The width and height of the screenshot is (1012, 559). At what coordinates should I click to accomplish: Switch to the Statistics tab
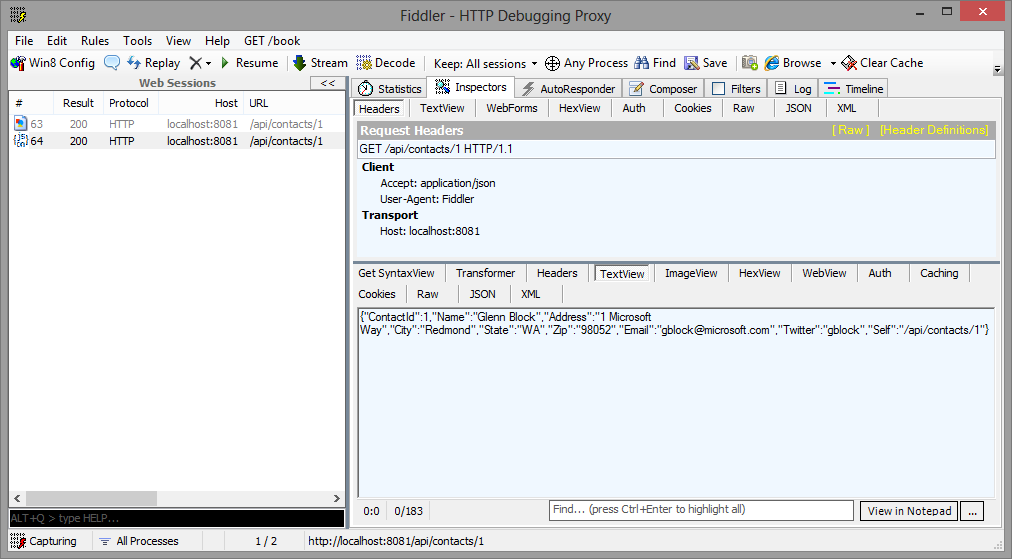[389, 88]
